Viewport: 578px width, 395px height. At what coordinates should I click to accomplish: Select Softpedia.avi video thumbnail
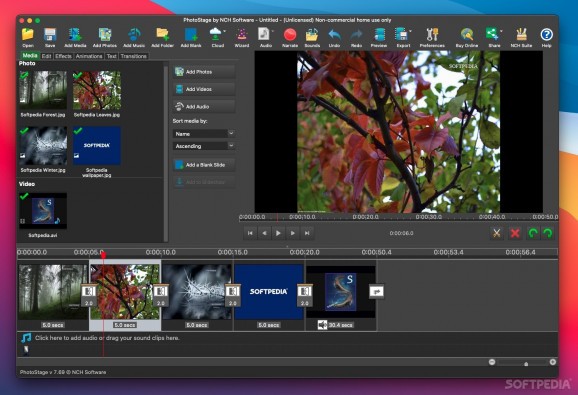43,211
